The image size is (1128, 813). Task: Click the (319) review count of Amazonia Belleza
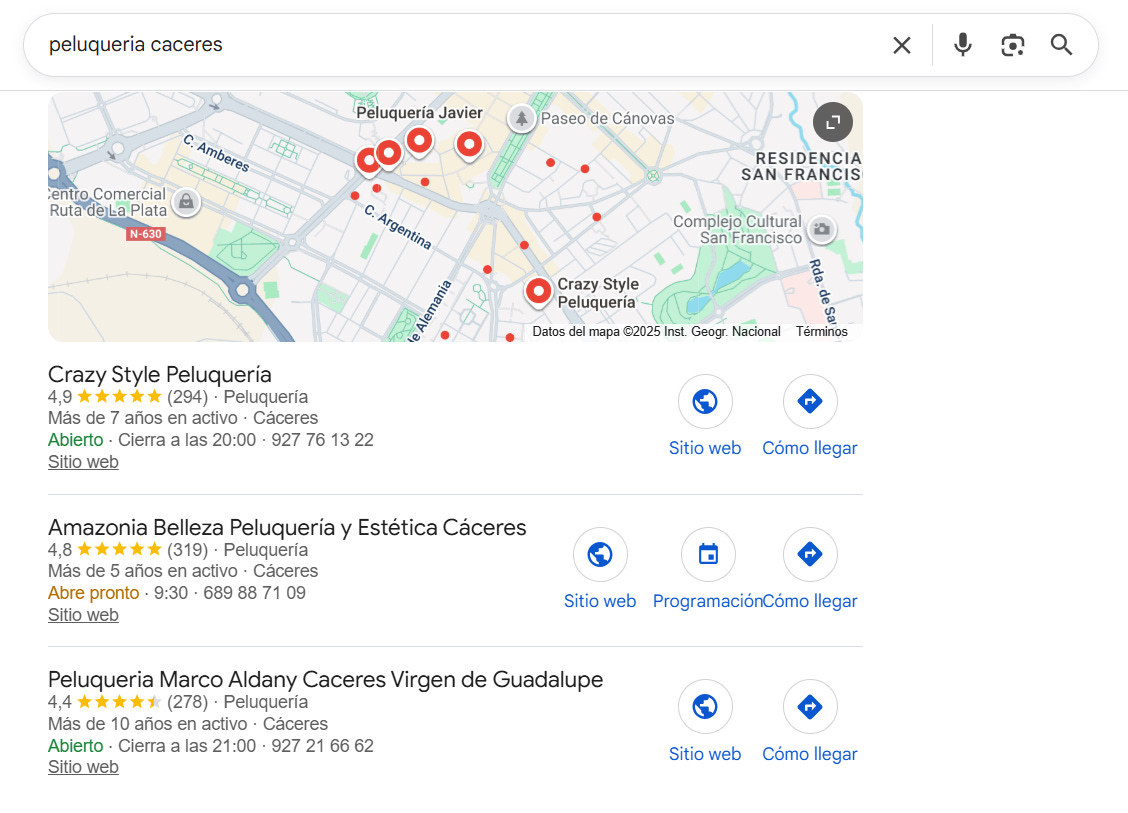tap(187, 550)
